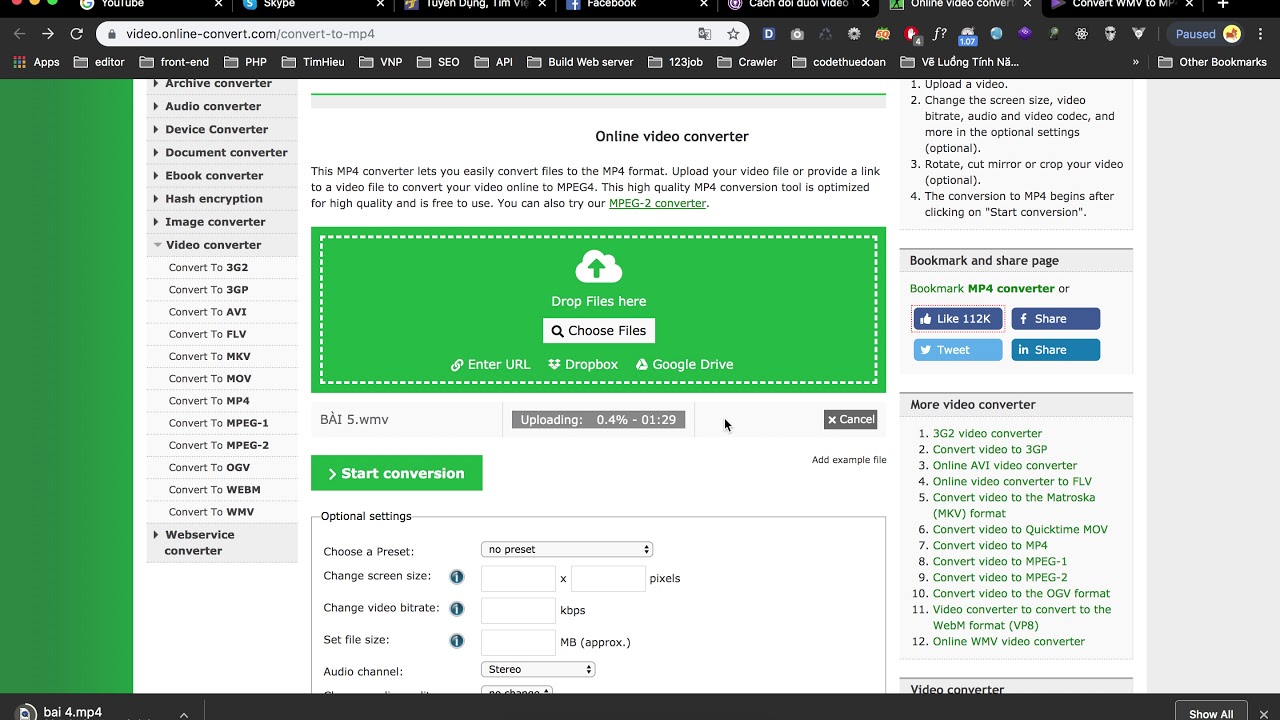Viewport: 1280px width, 720px height.
Task: Click the info icon beside Set file size
Action: pyautogui.click(x=457, y=641)
